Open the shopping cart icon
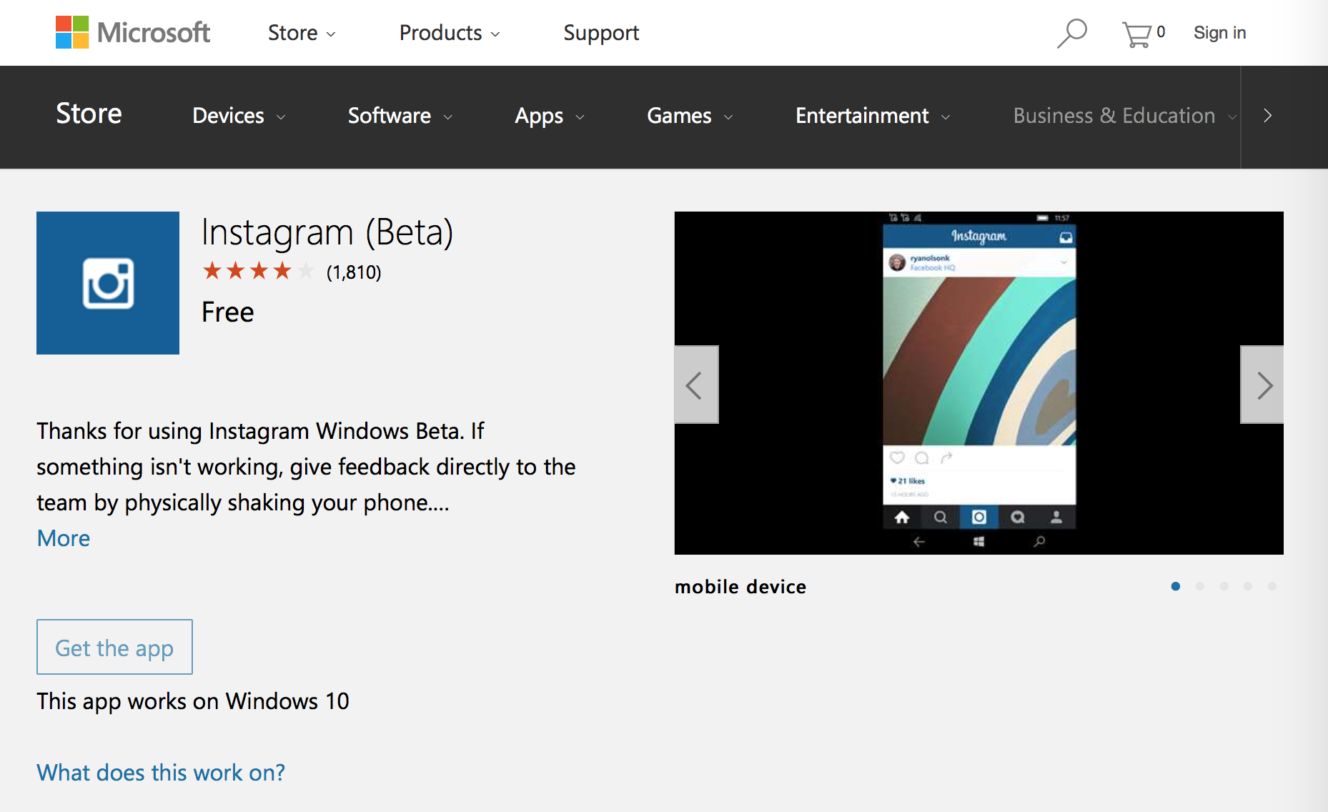This screenshot has height=812, width=1328. tap(1137, 34)
